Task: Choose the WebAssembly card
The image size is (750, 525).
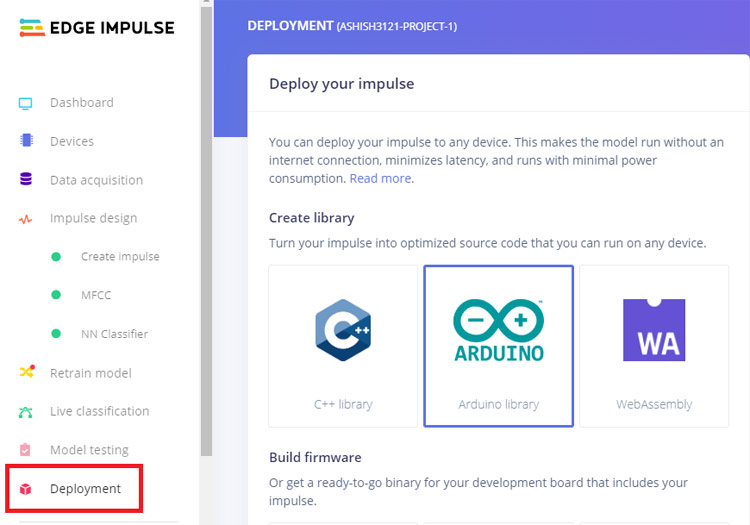Action: click(x=654, y=346)
